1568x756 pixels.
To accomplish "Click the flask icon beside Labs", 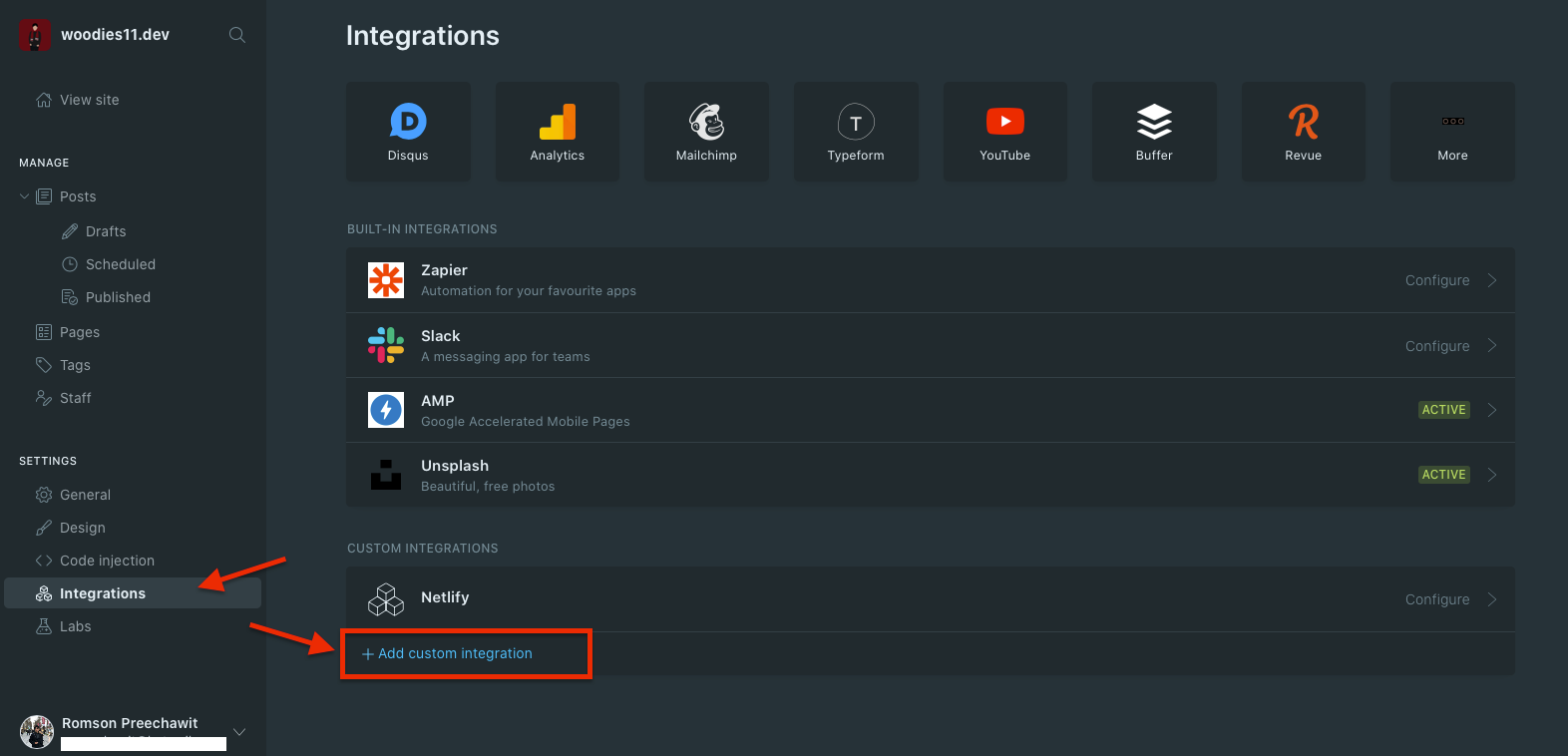I will (x=44, y=626).
